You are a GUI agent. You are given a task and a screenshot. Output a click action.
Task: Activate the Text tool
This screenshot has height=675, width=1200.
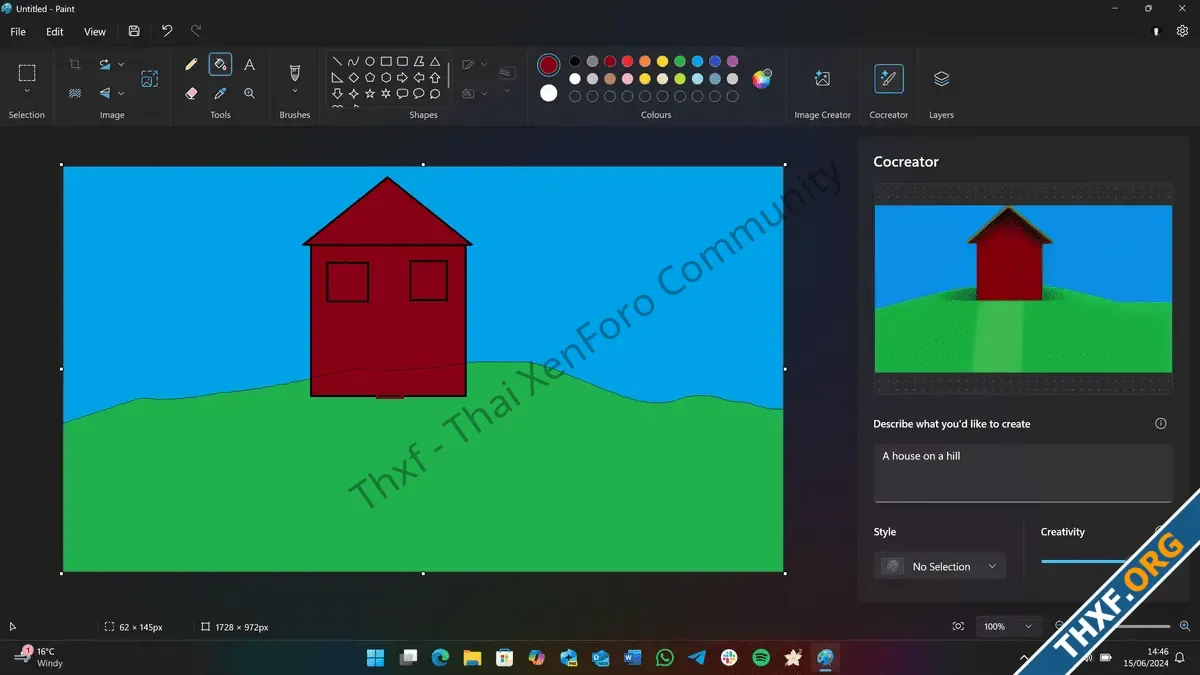(x=249, y=65)
